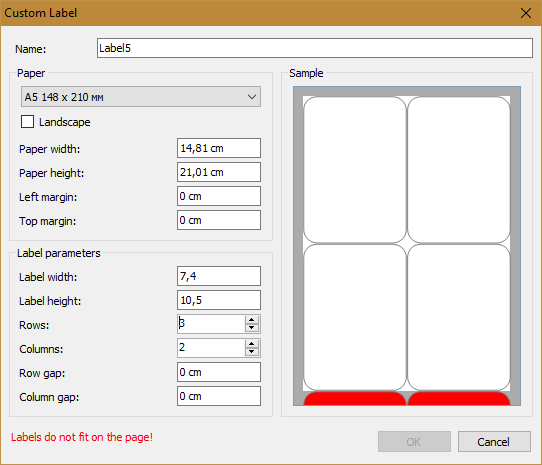Click the Row gap field
The height and width of the screenshot is (465, 542).
(x=219, y=372)
